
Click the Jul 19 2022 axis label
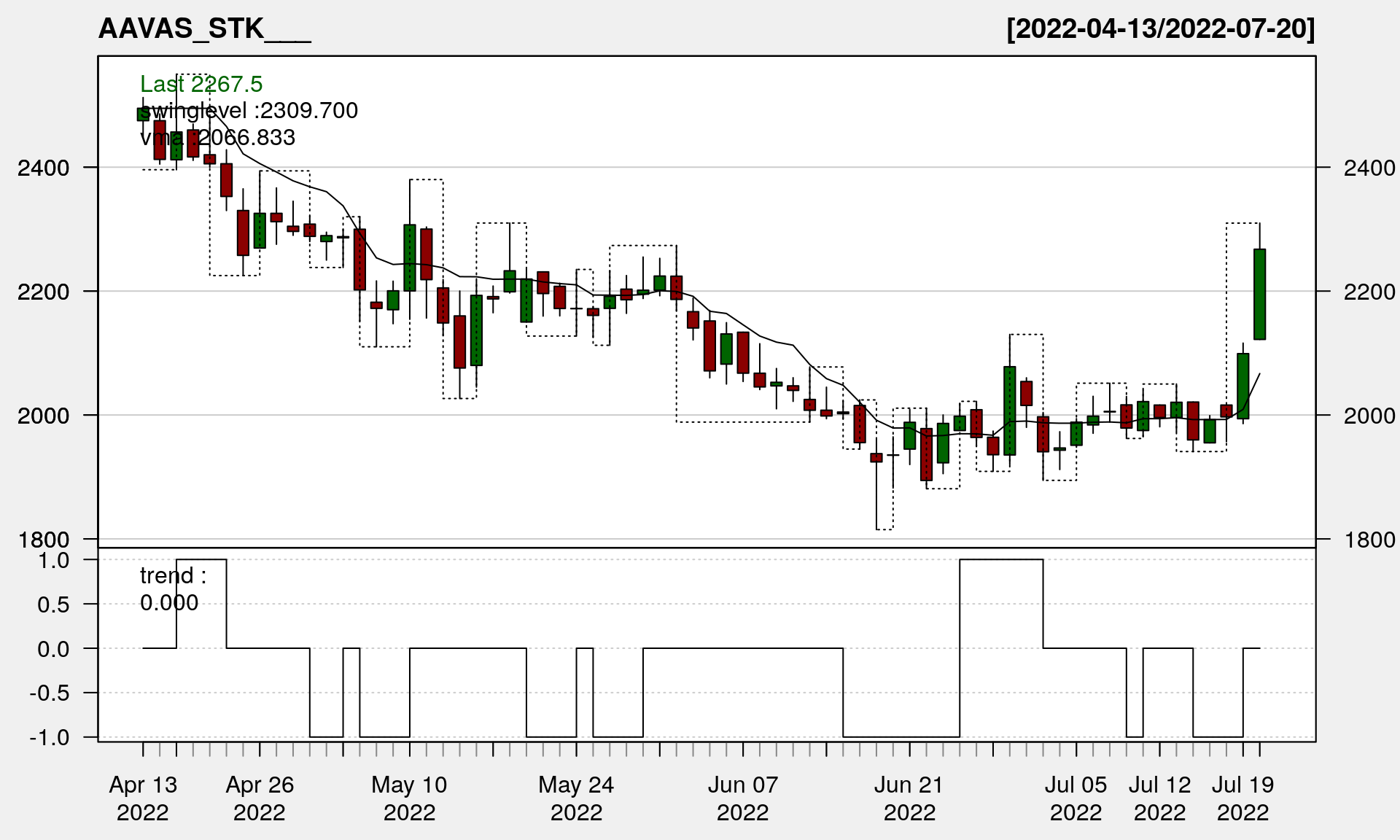pos(1242,798)
